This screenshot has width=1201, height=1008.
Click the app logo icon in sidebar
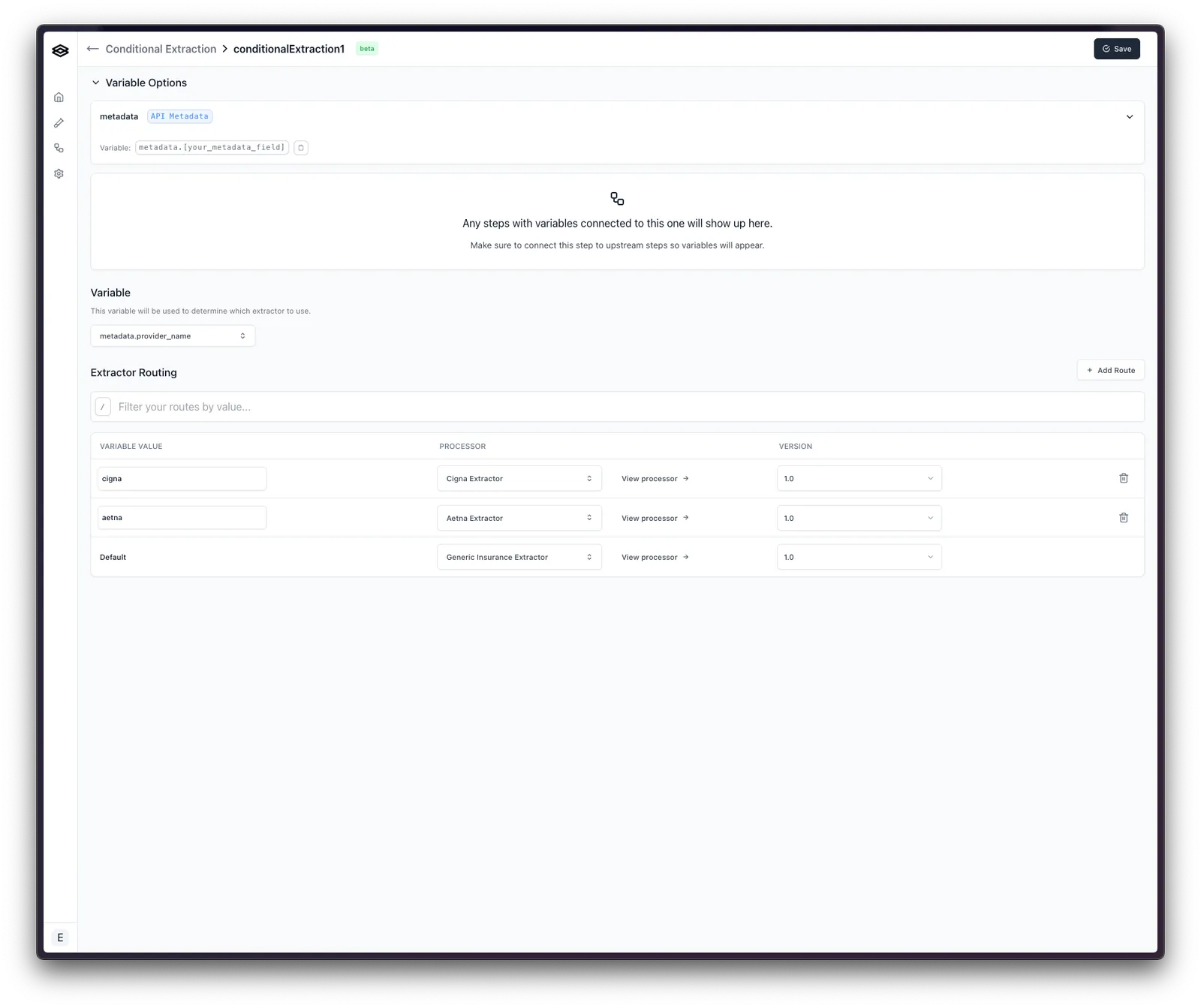coord(60,50)
